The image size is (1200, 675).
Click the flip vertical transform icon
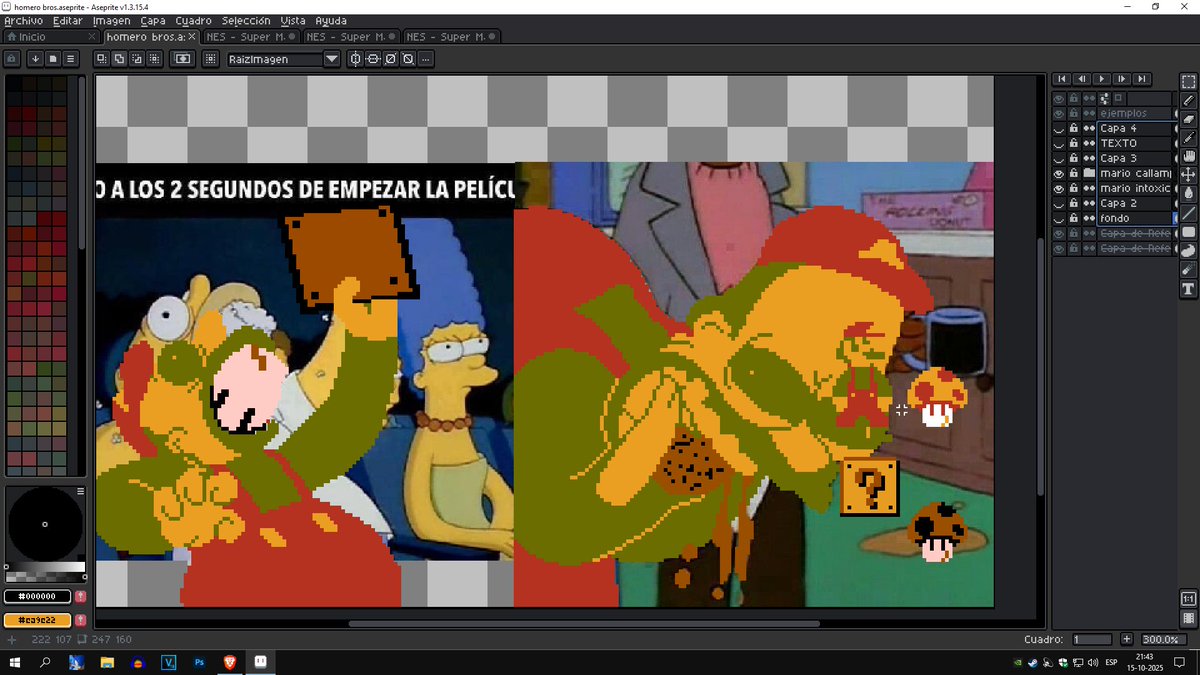[372, 59]
